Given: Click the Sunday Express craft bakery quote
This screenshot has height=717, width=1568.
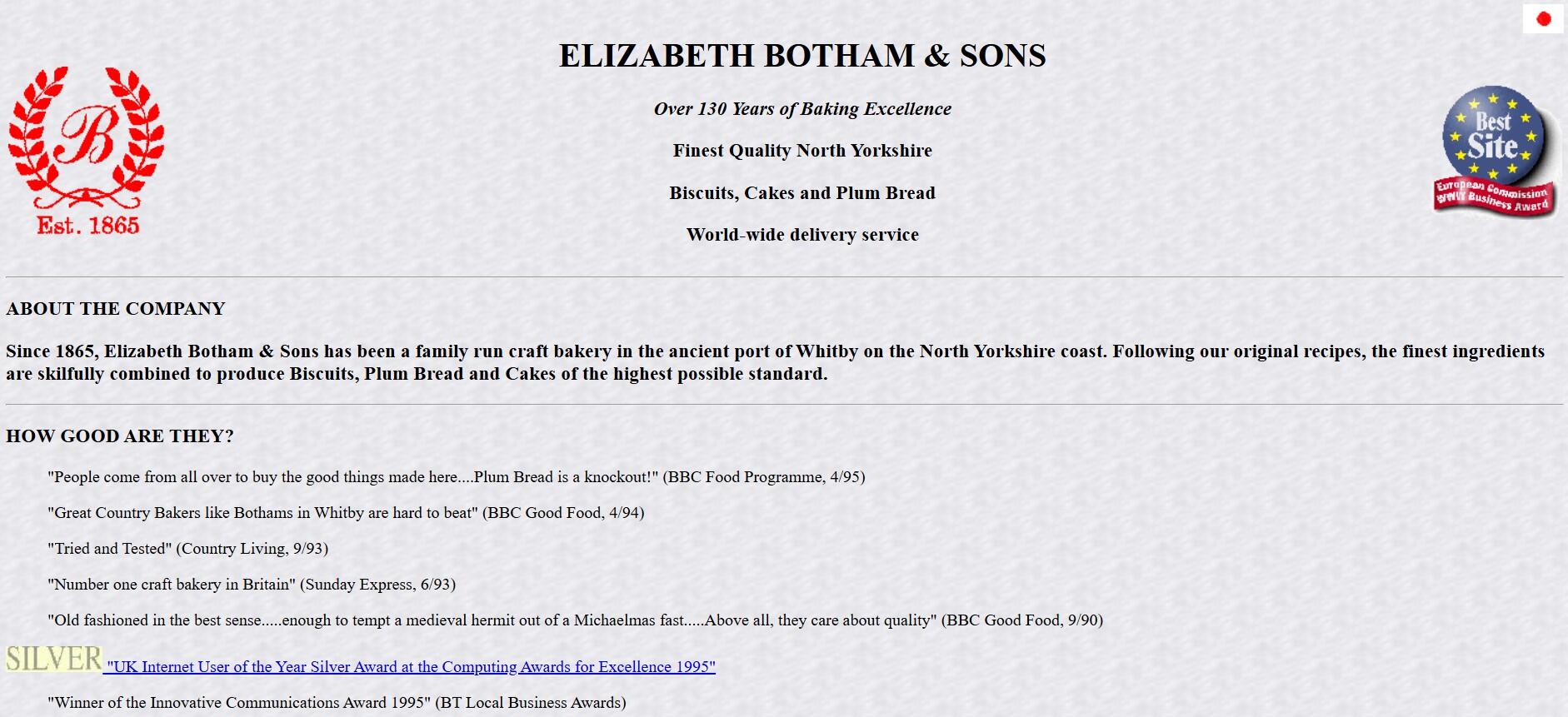Looking at the screenshot, I should [x=252, y=585].
